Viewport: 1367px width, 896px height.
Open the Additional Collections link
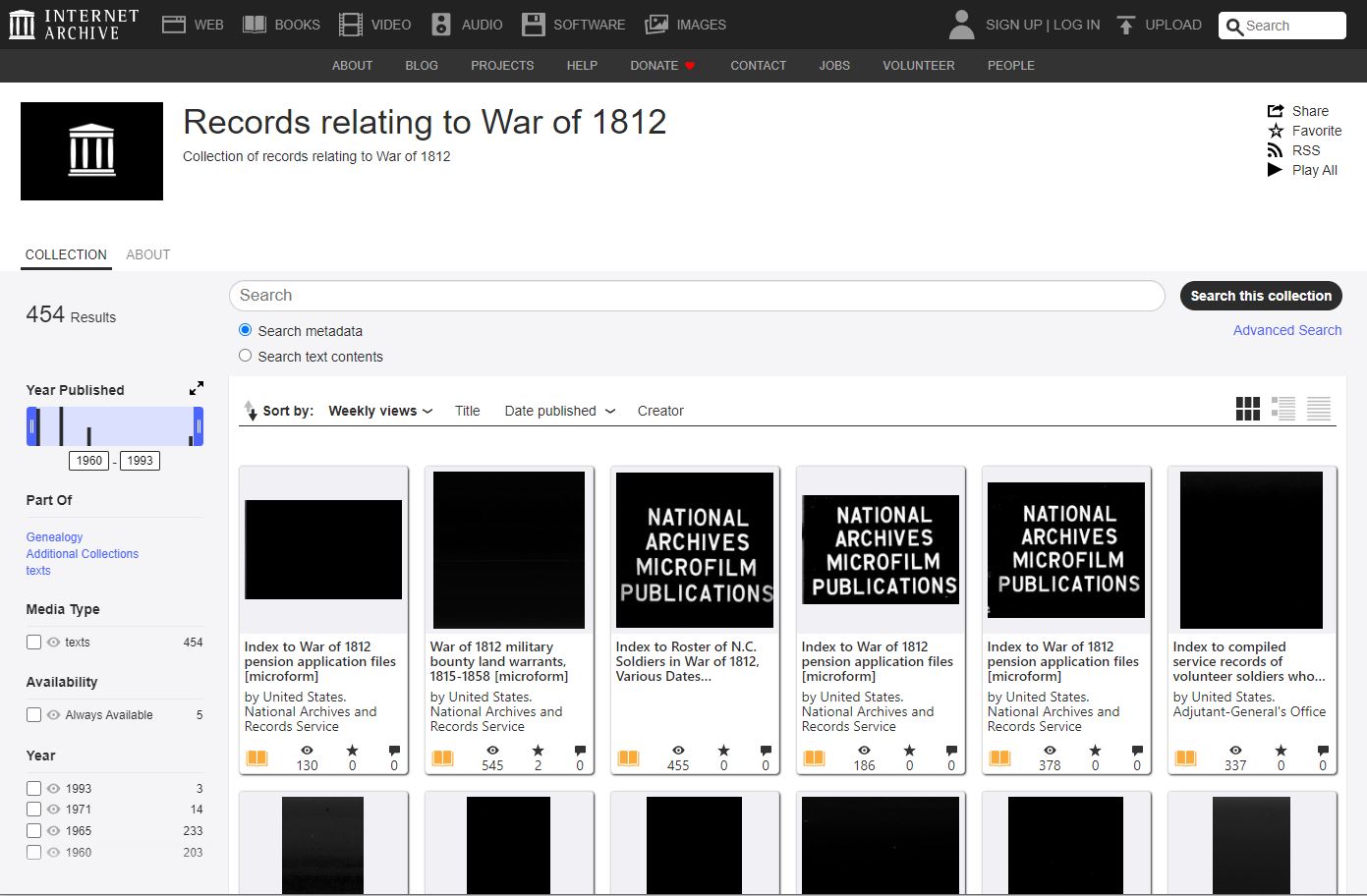(83, 554)
